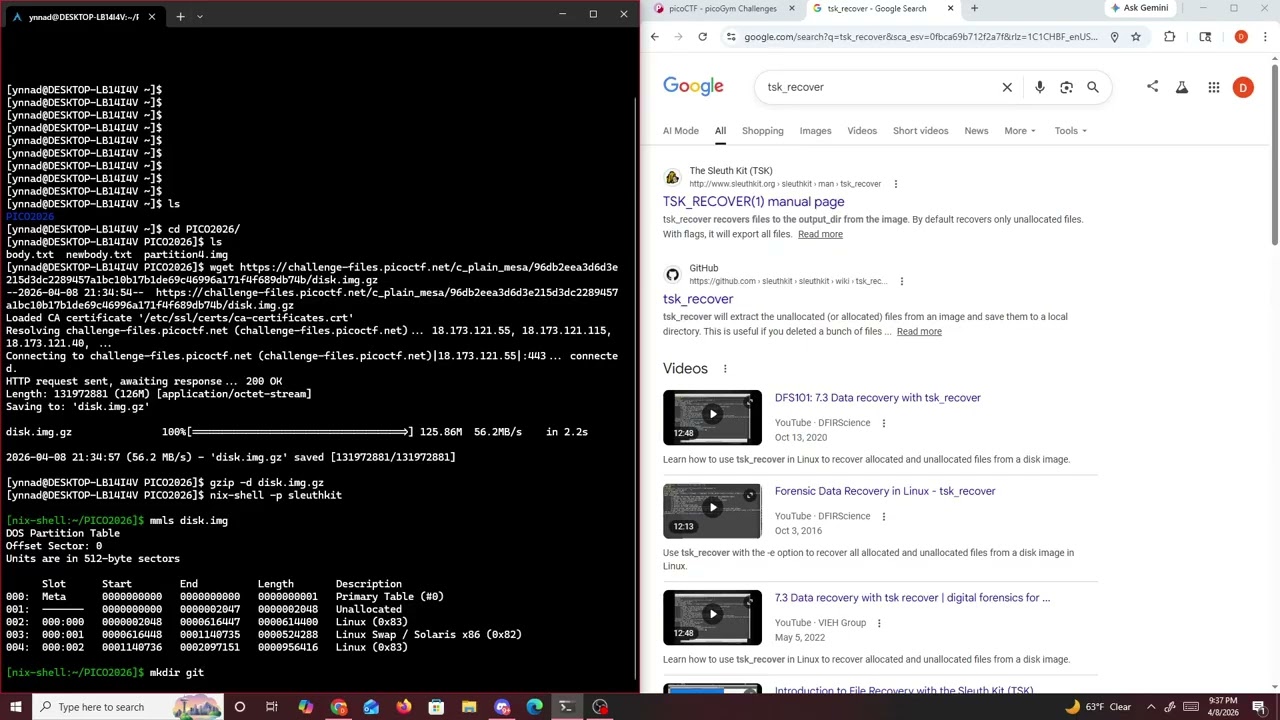Go back in Chrome
This screenshot has height=720, width=1280.
(655, 37)
